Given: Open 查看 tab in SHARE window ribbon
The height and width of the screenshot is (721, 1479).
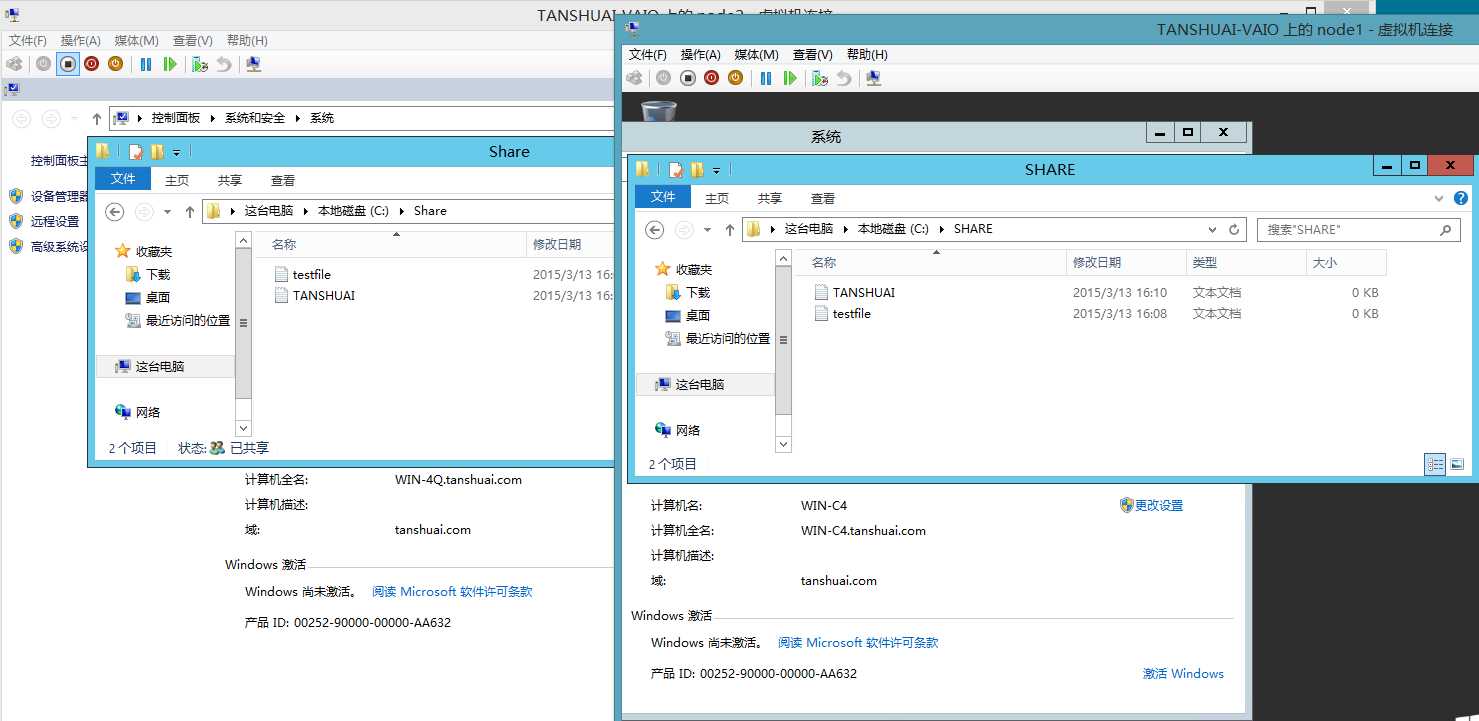Looking at the screenshot, I should tap(823, 198).
